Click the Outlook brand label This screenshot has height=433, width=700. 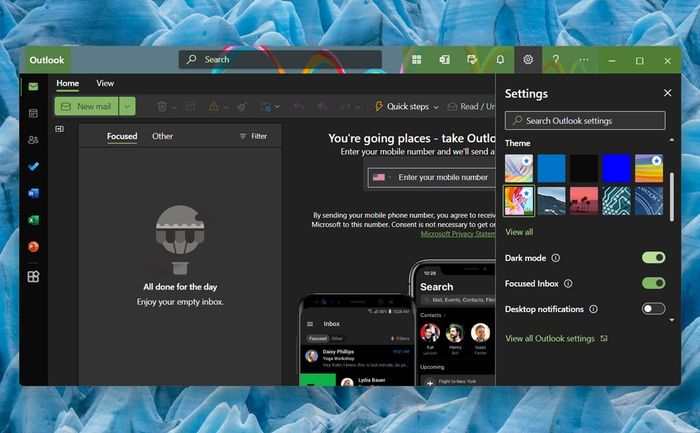[46, 60]
